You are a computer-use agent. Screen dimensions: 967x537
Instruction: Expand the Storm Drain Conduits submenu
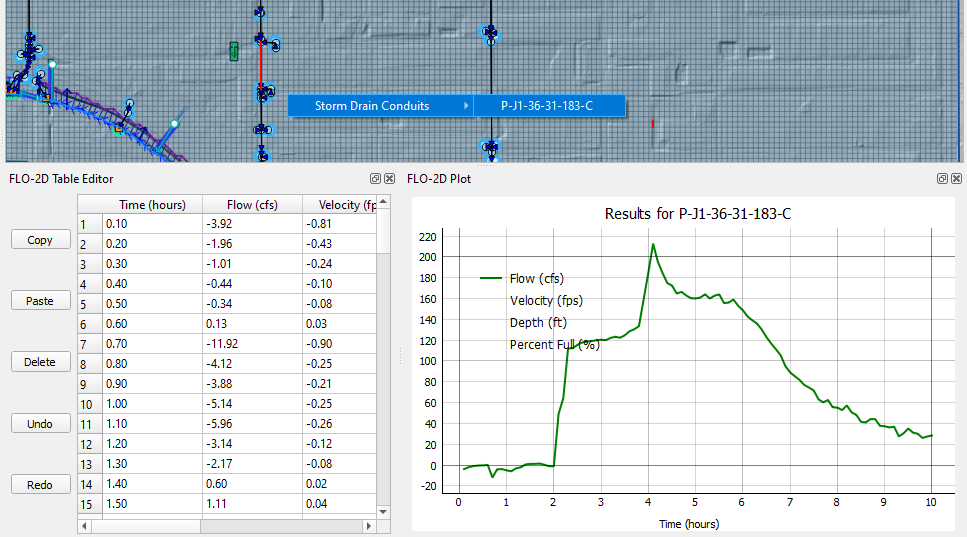click(380, 105)
